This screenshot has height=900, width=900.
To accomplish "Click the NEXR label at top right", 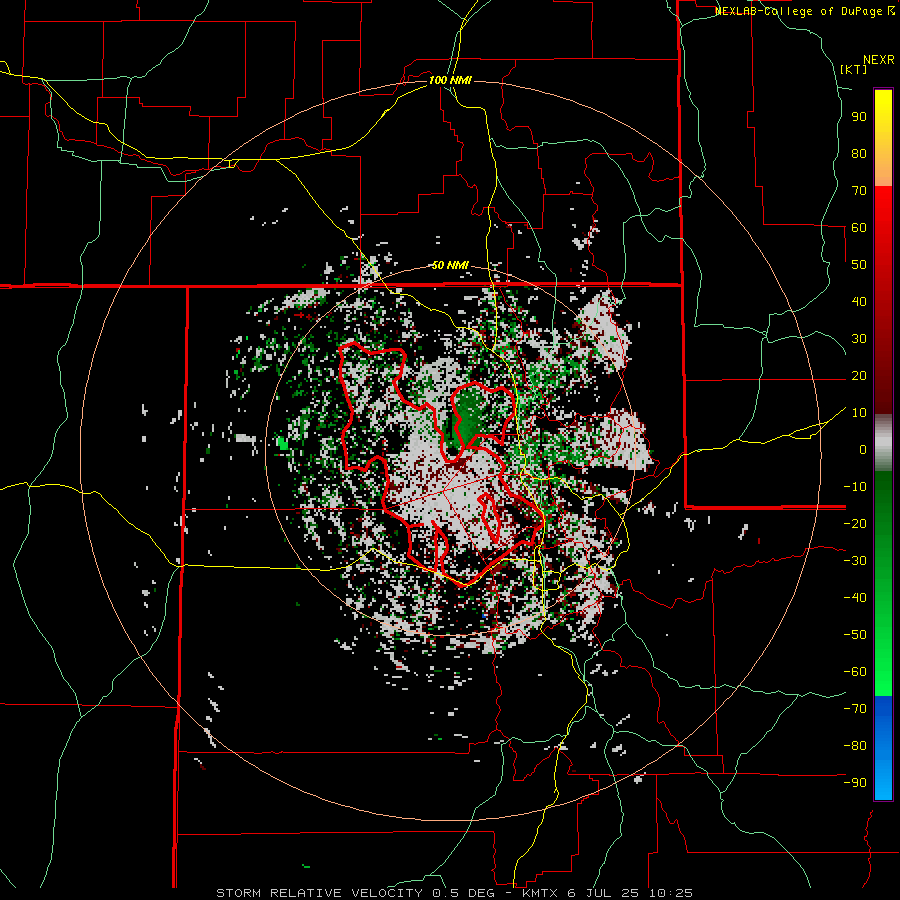I will pyautogui.click(x=879, y=60).
